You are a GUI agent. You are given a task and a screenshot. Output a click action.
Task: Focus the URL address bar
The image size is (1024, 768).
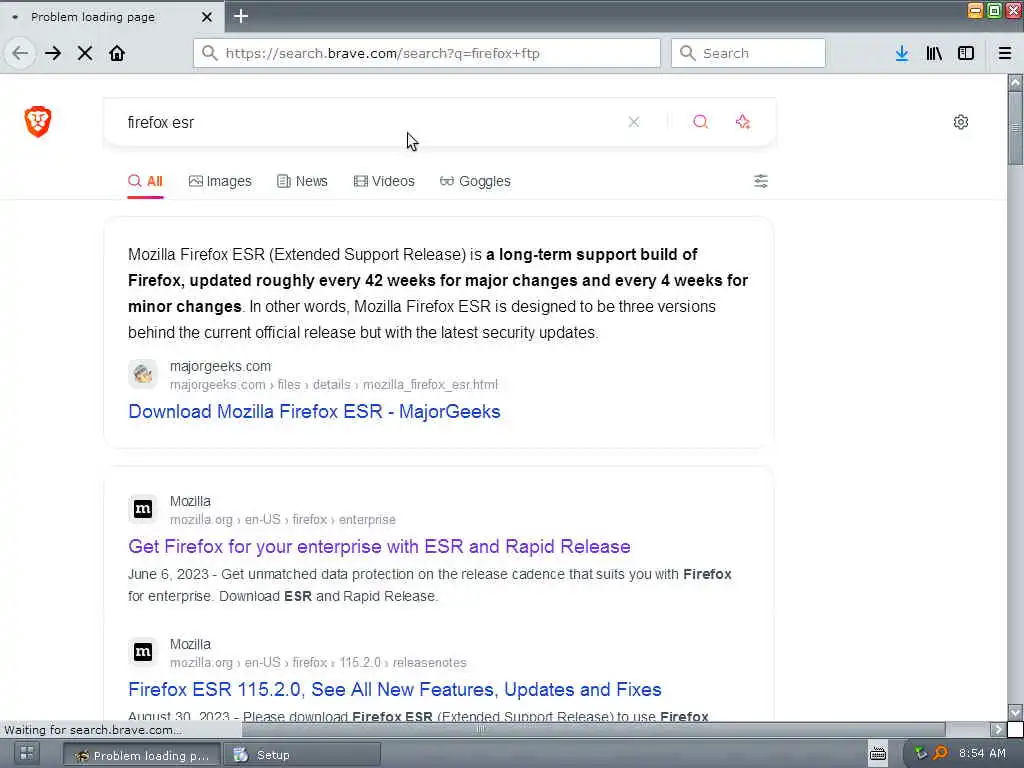[x=427, y=53]
